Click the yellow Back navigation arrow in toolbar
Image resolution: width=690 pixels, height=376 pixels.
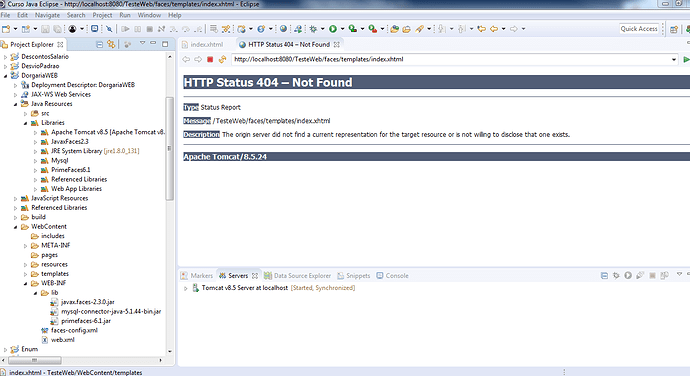(x=494, y=29)
